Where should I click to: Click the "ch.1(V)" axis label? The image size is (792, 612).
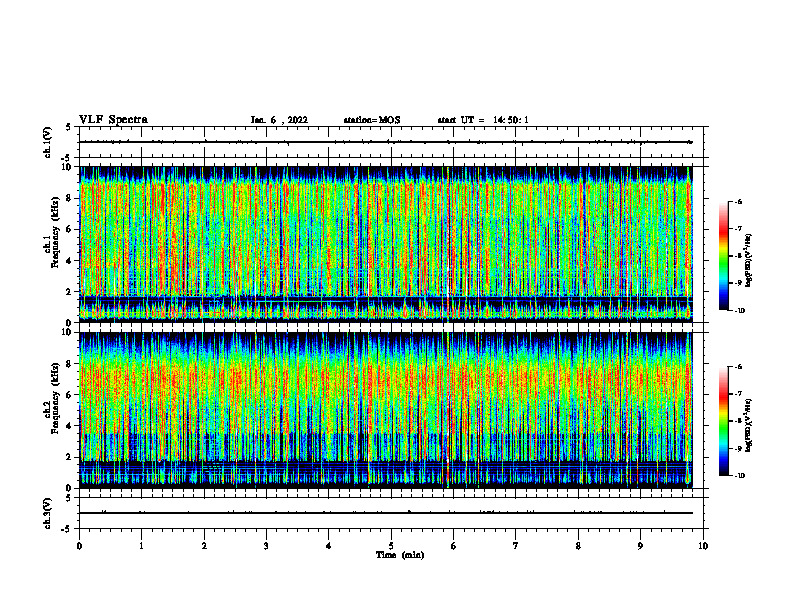(47, 142)
